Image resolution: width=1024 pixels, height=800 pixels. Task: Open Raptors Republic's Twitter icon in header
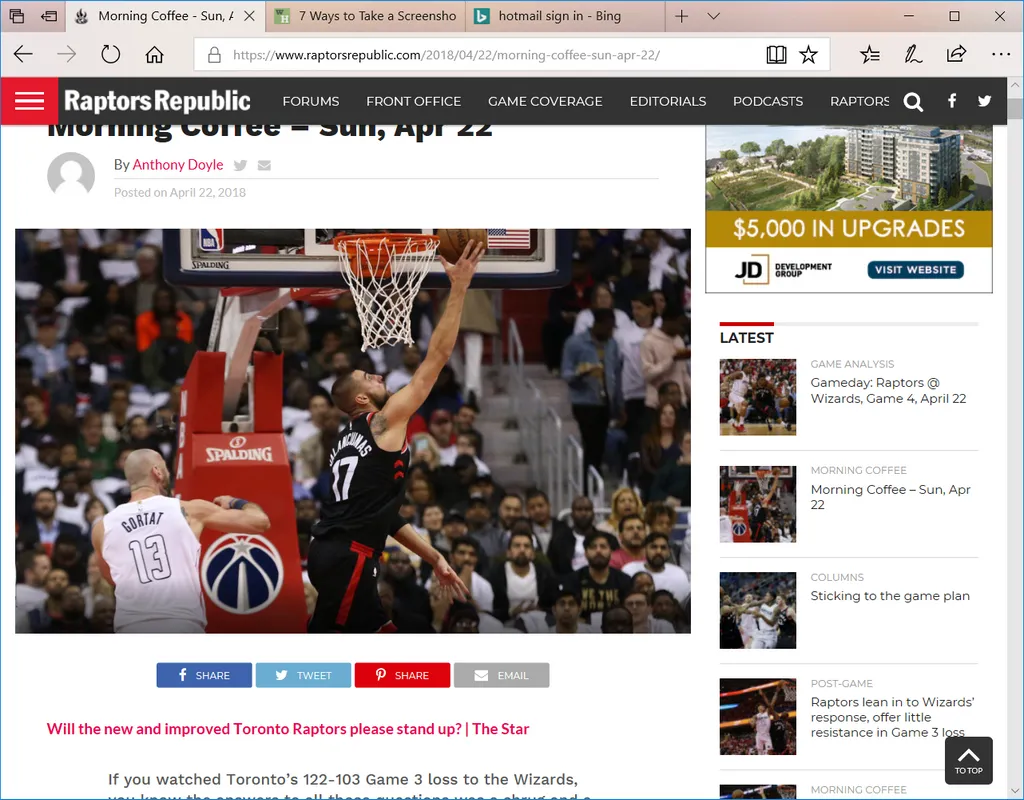click(x=984, y=101)
